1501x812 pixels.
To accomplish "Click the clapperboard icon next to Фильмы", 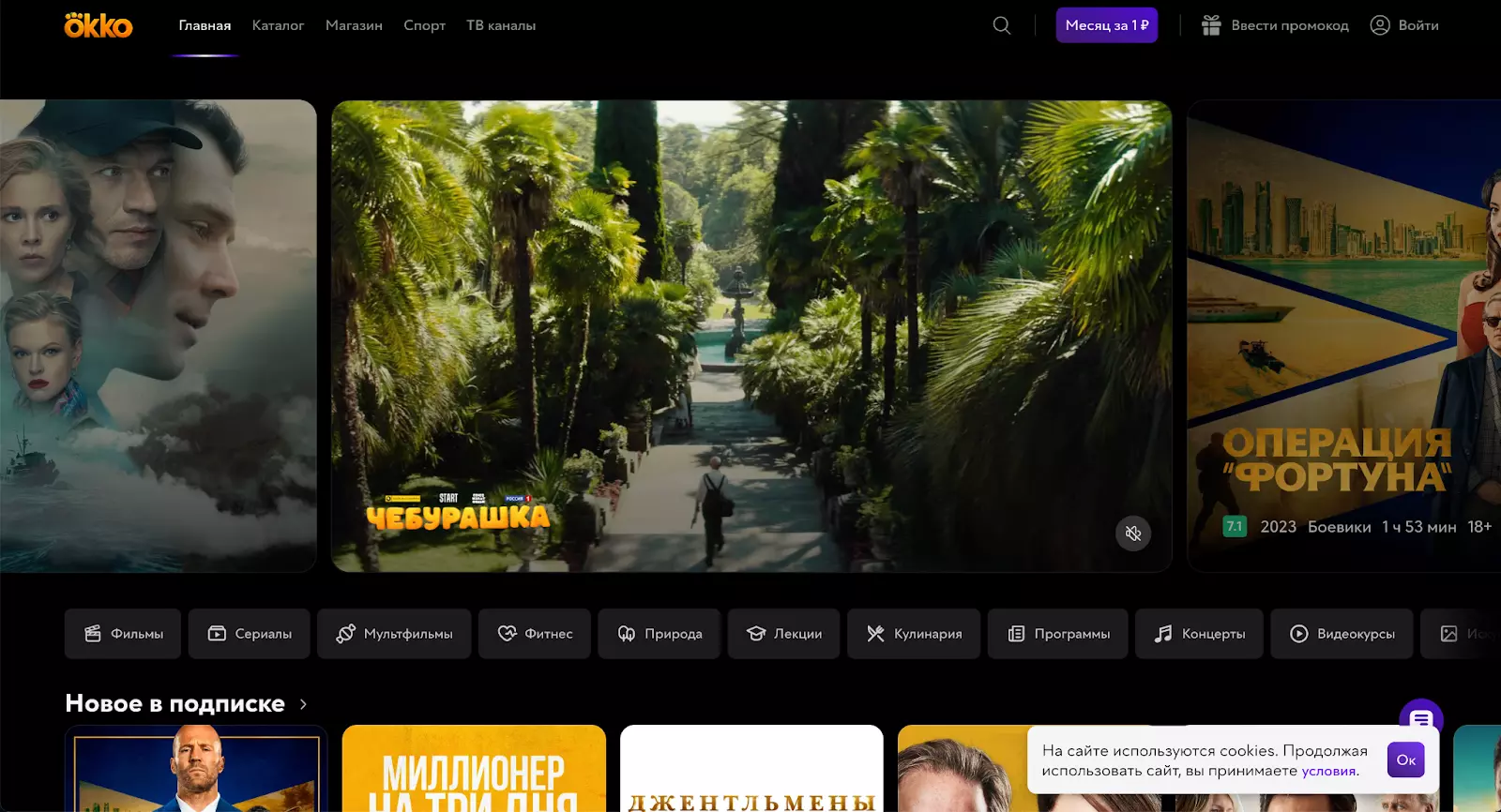I will tap(93, 634).
